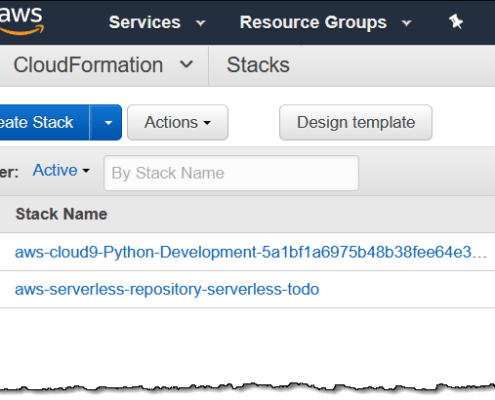Viewport: 495px width, 400px height.
Task: Click the pin shortcut icon in header
Action: point(456,22)
